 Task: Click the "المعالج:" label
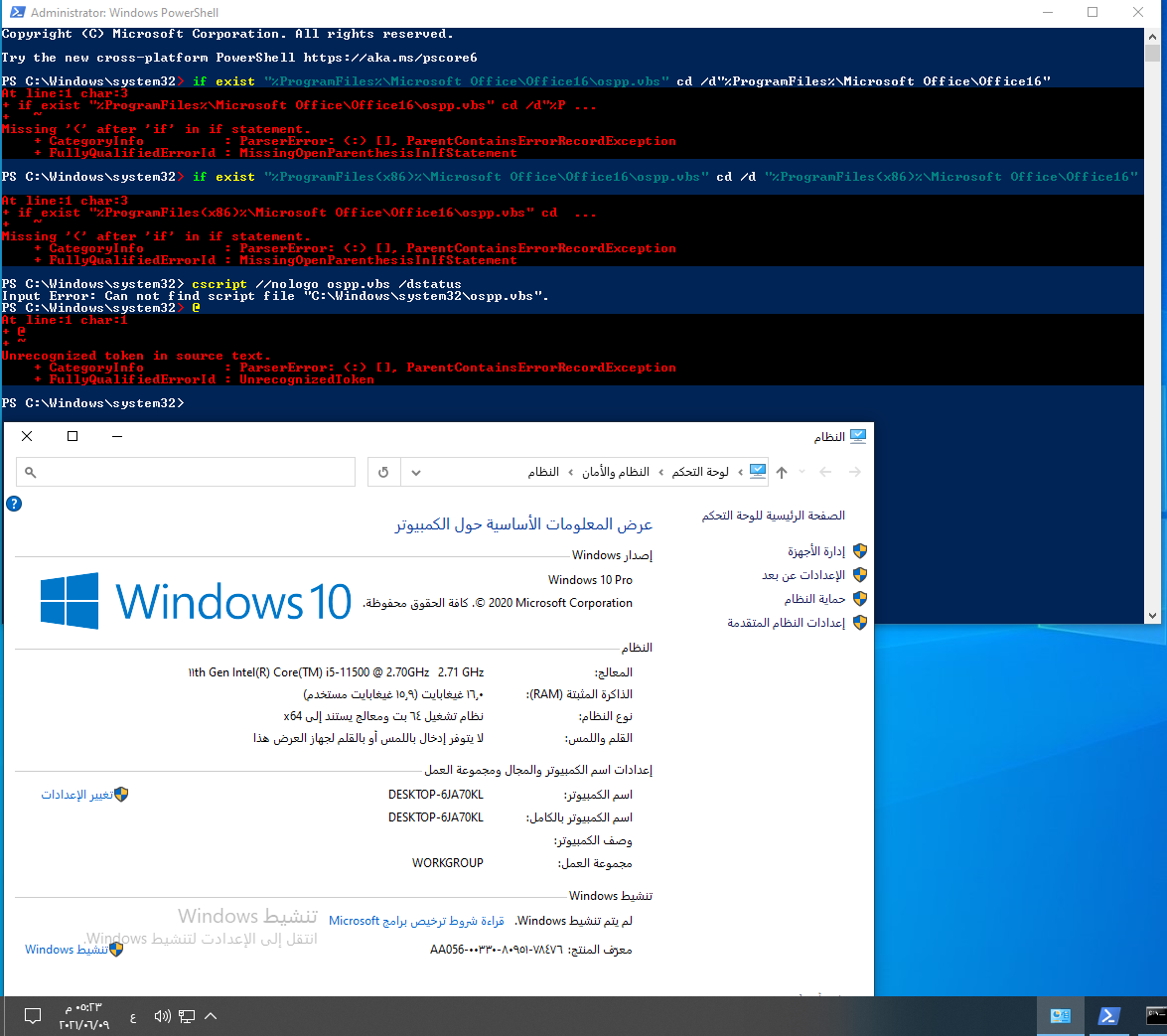click(614, 672)
